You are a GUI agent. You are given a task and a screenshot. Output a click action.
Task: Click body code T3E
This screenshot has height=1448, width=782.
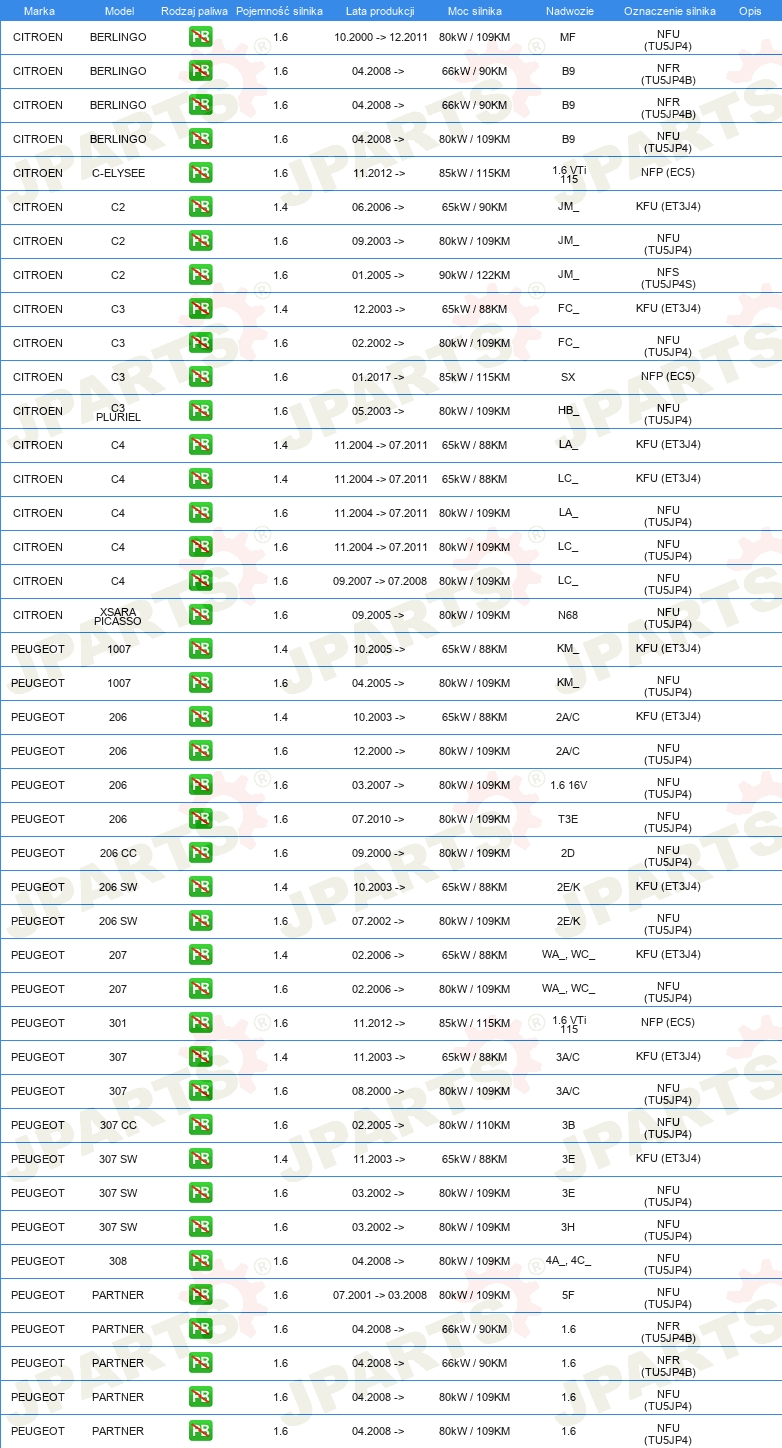(568, 819)
